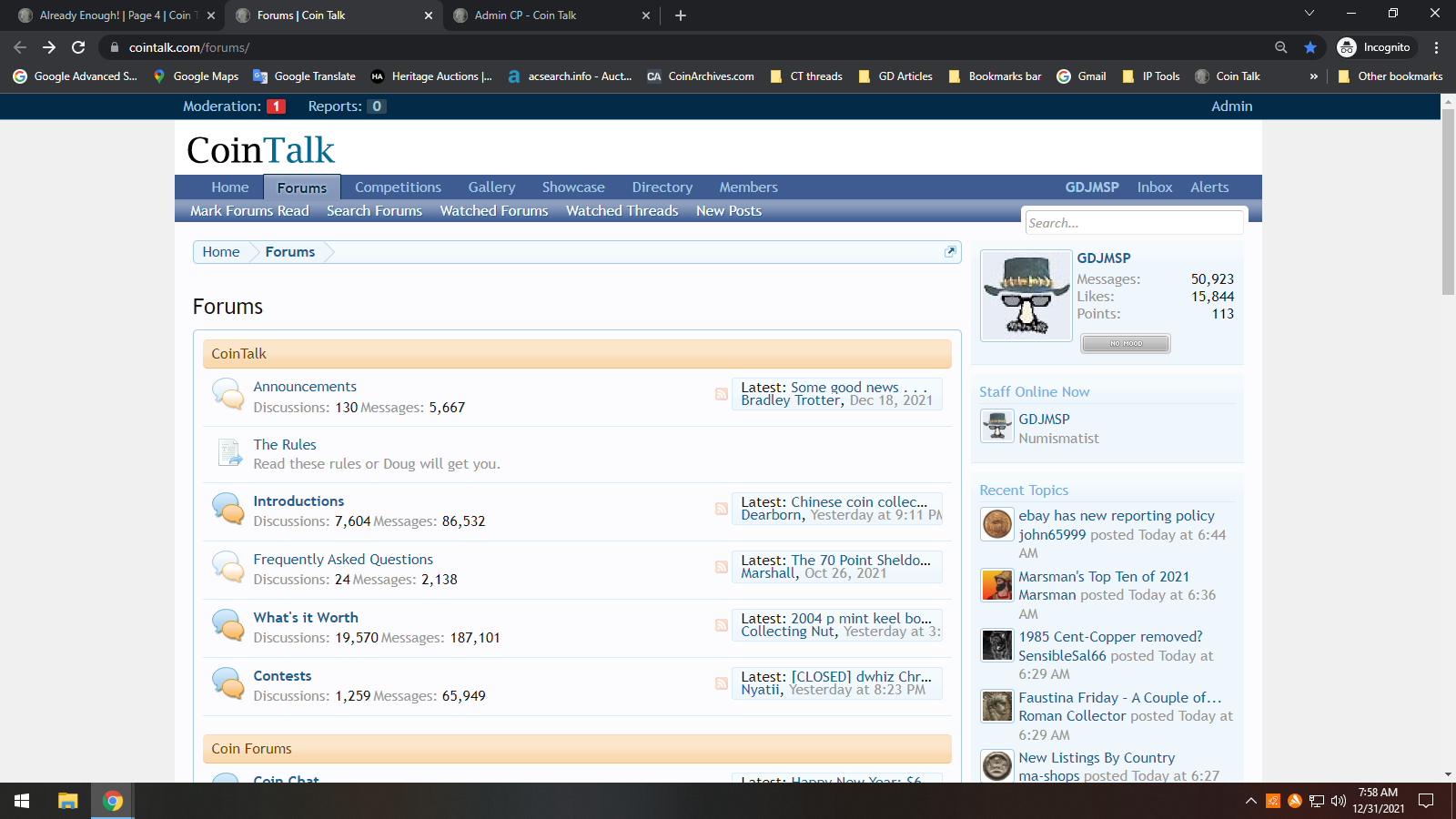Screen dimensions: 1456x819
Task: Click the Home breadcrumb
Action: click(x=221, y=252)
